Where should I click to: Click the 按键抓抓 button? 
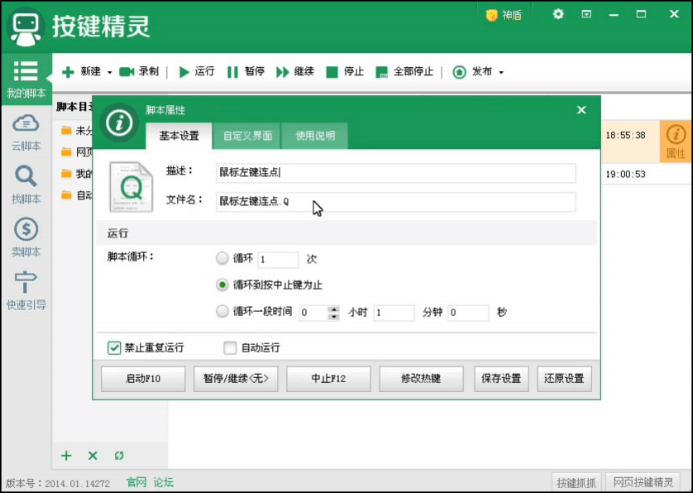click(x=576, y=483)
